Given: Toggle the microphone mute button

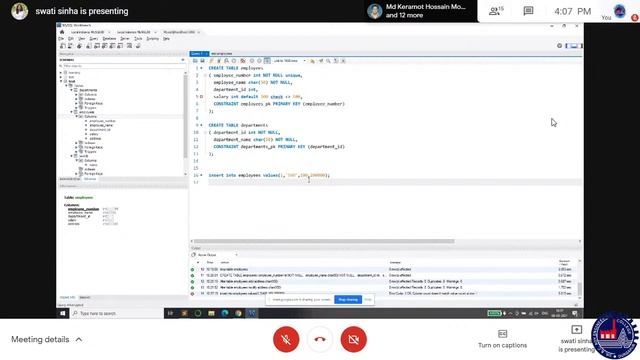Looking at the screenshot, I should pos(286,339).
